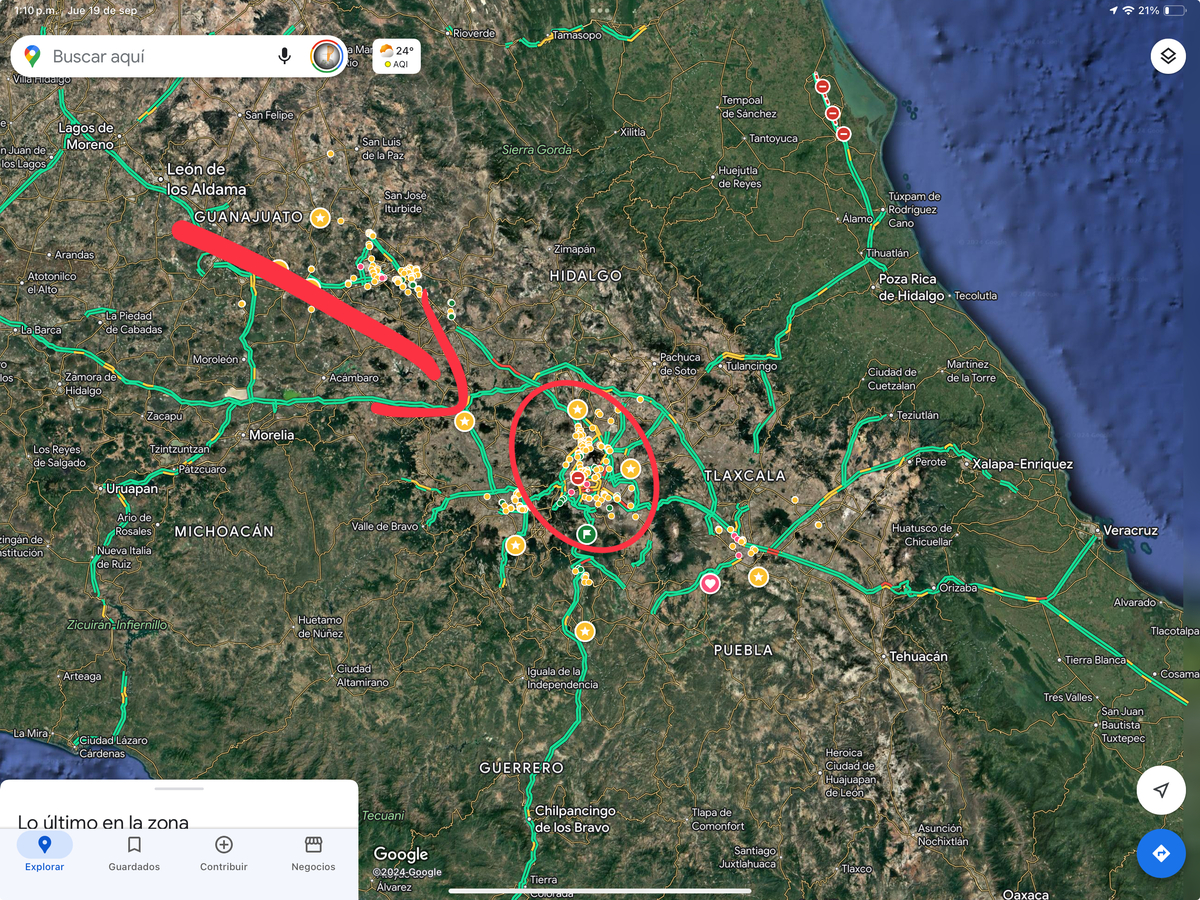Expand 'Lo último en la zona' panel

point(103,821)
